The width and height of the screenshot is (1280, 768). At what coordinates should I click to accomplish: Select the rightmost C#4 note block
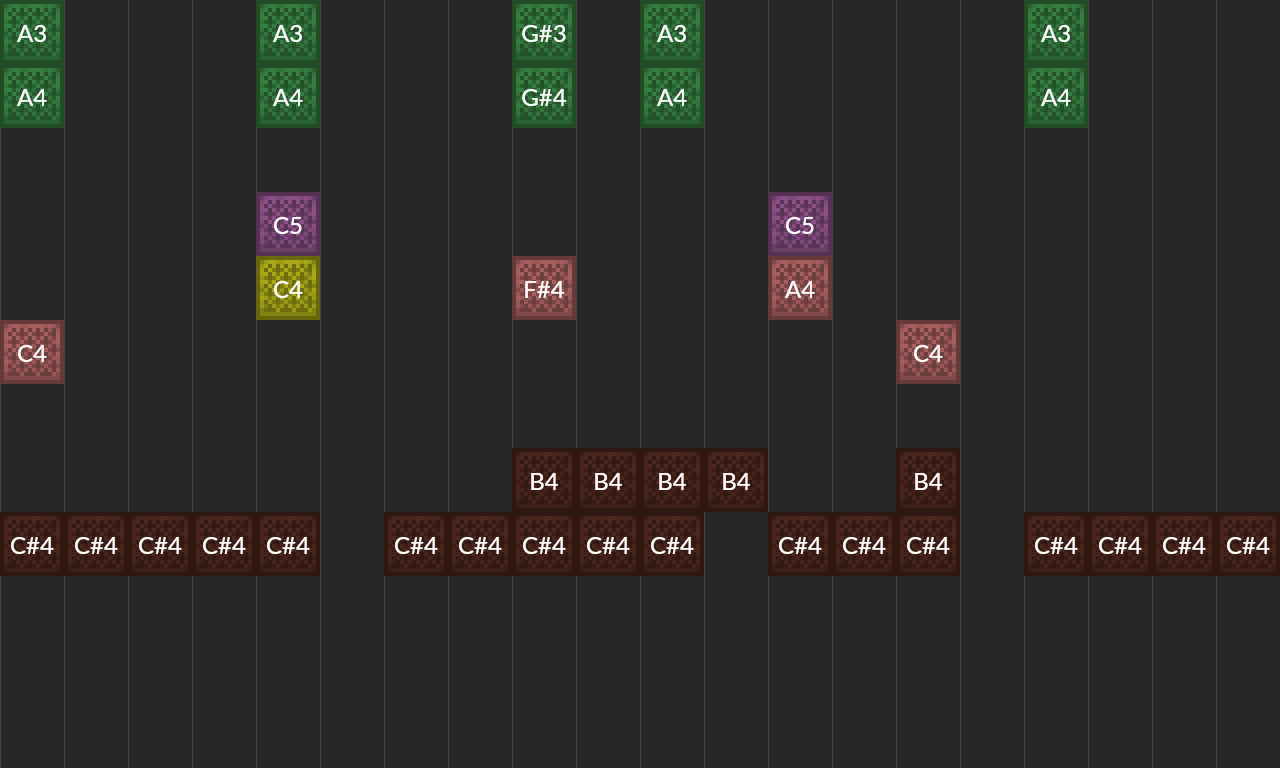point(1248,544)
